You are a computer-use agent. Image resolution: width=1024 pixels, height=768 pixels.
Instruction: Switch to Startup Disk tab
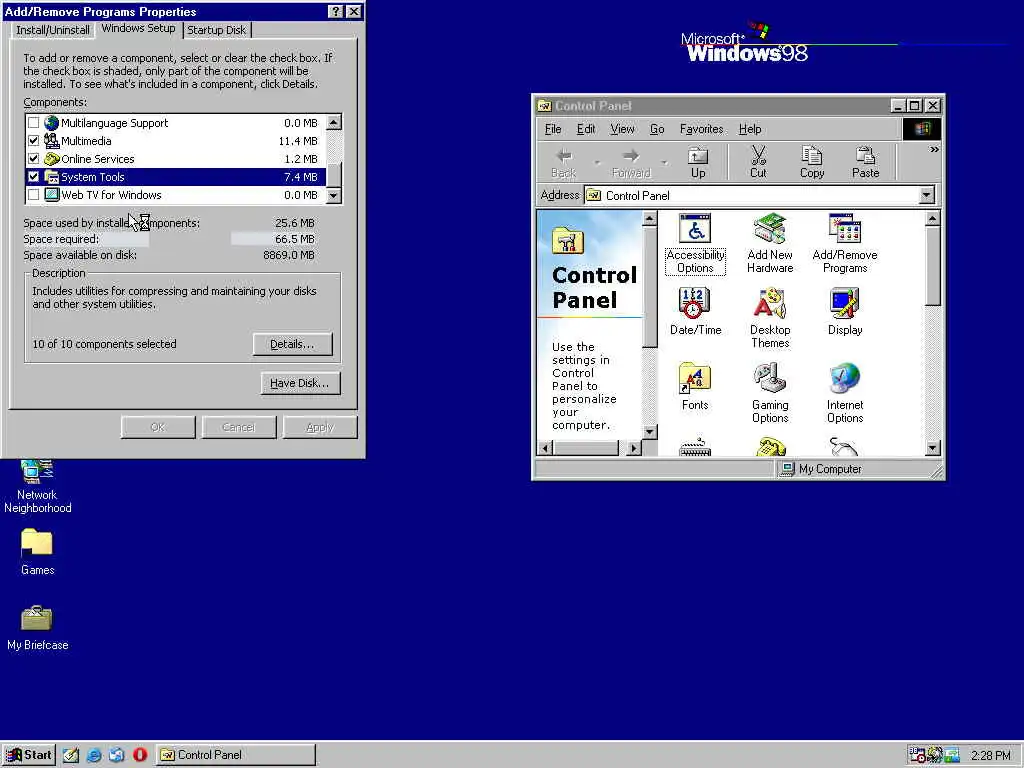[x=217, y=30]
